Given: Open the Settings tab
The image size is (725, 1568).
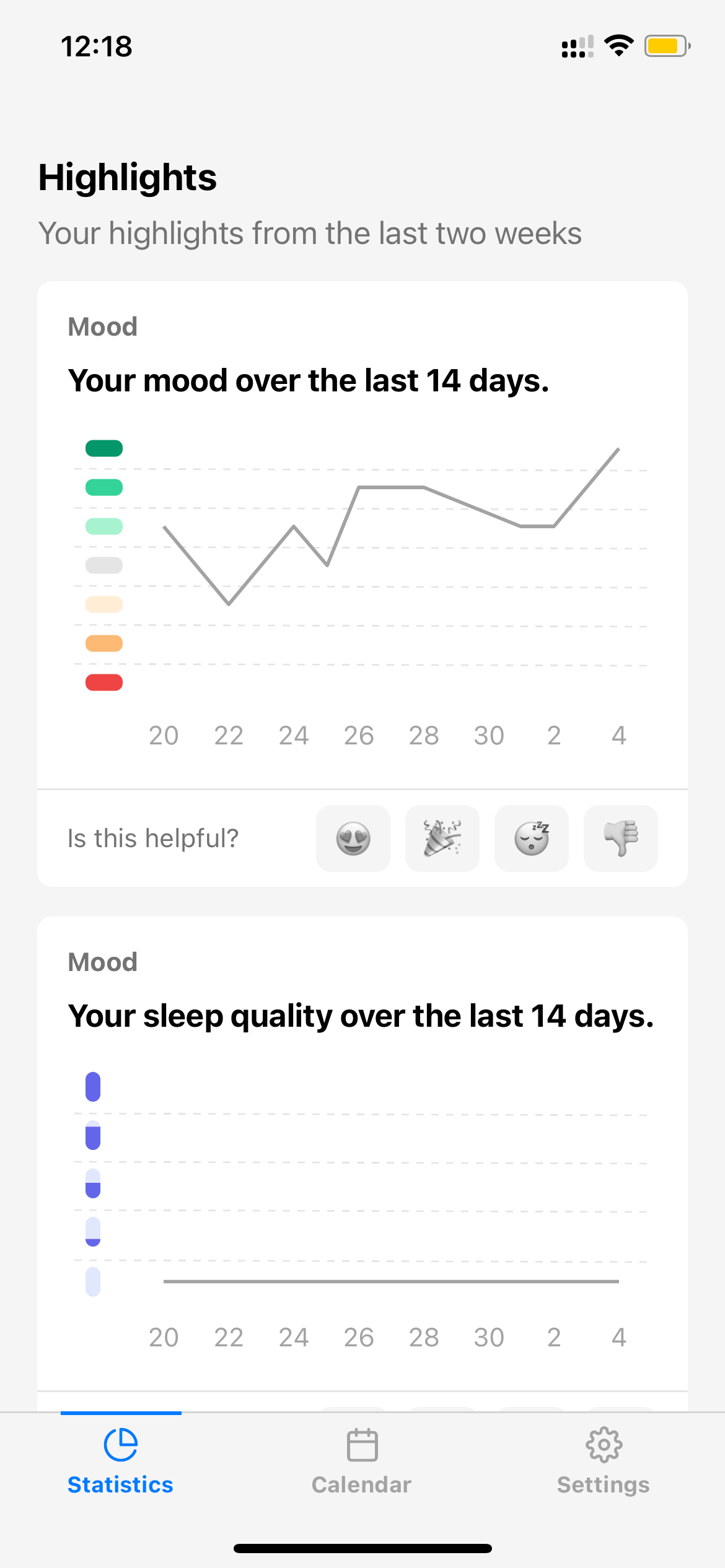Looking at the screenshot, I should click(604, 1461).
